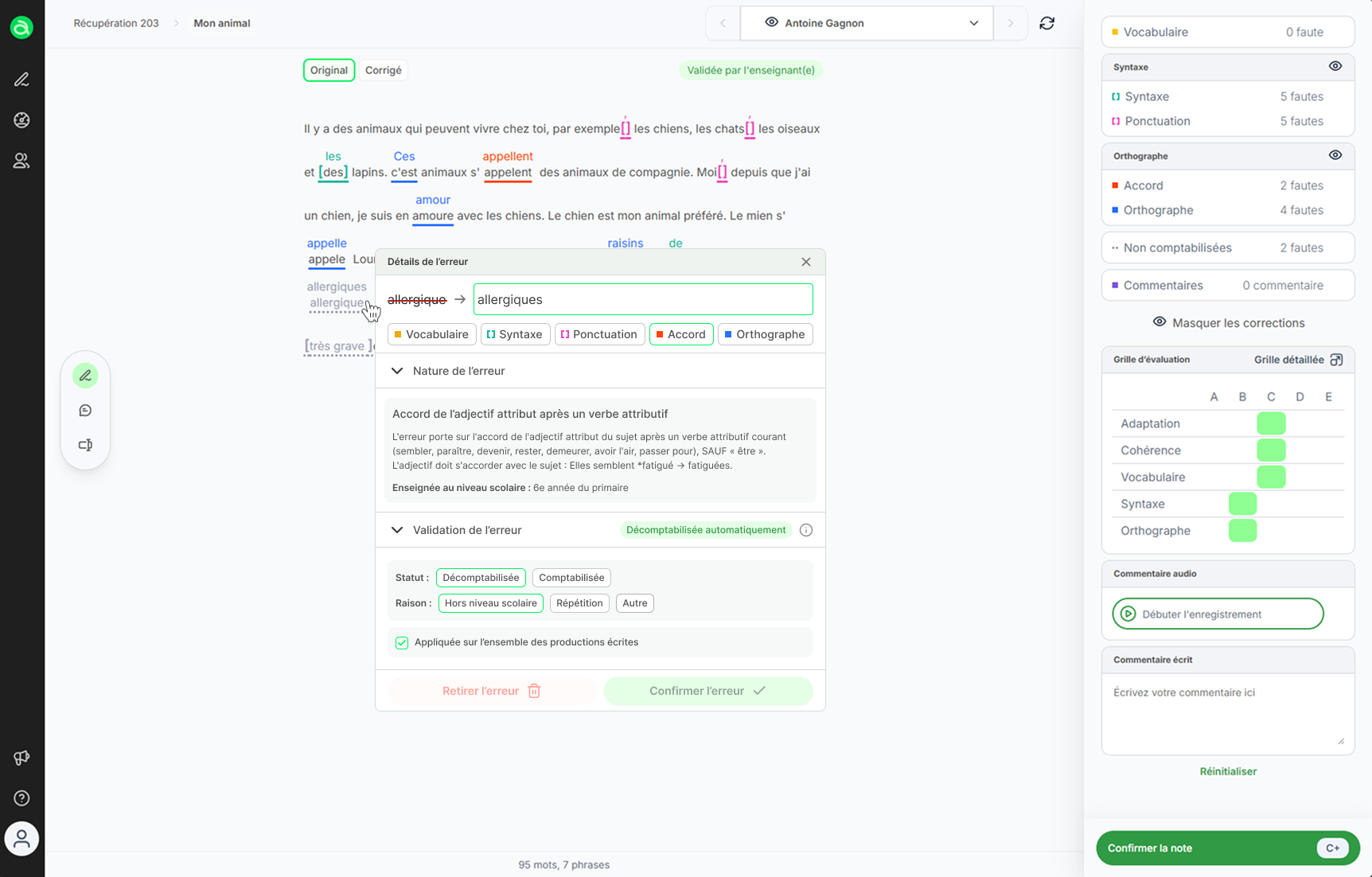Image resolution: width=1372 pixels, height=877 pixels.
Task: Click the info icon beside Décomptabilisée automatiquement
Action: point(806,530)
